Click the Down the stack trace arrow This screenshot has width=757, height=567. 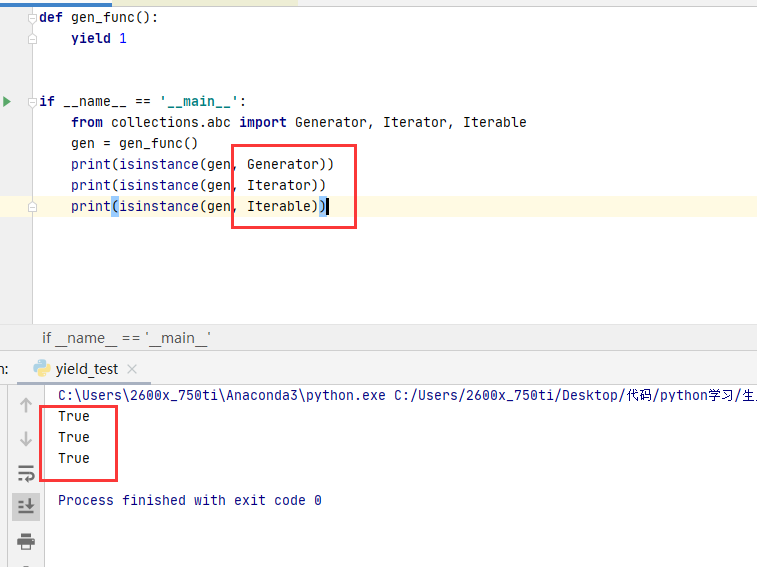click(x=26, y=439)
